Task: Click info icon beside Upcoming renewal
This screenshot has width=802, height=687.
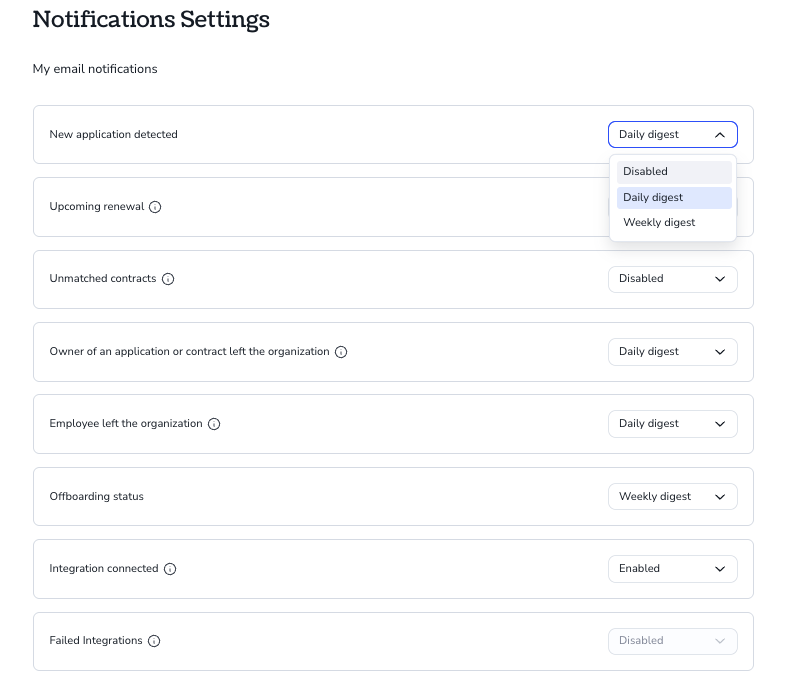Action: pyautogui.click(x=155, y=207)
